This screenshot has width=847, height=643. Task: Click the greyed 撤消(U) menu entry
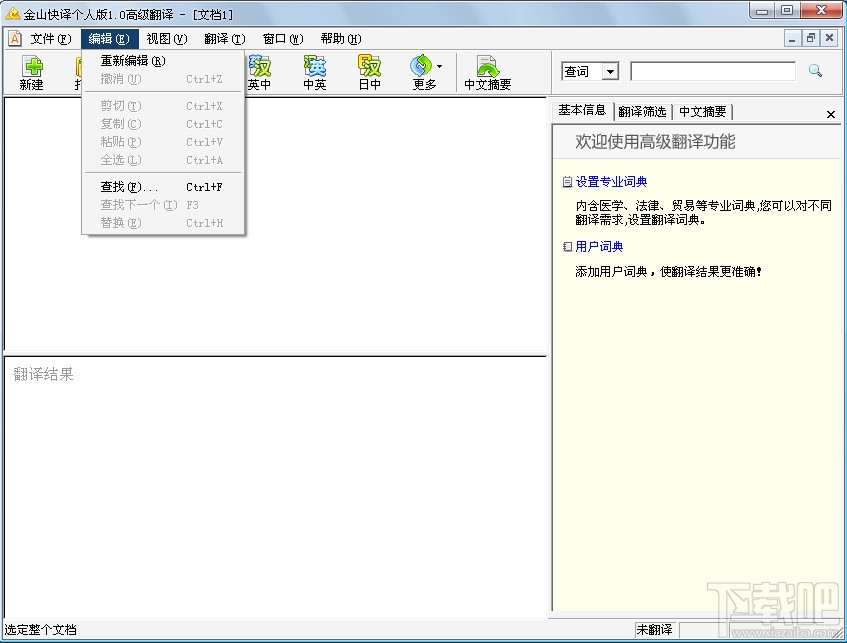[163, 79]
